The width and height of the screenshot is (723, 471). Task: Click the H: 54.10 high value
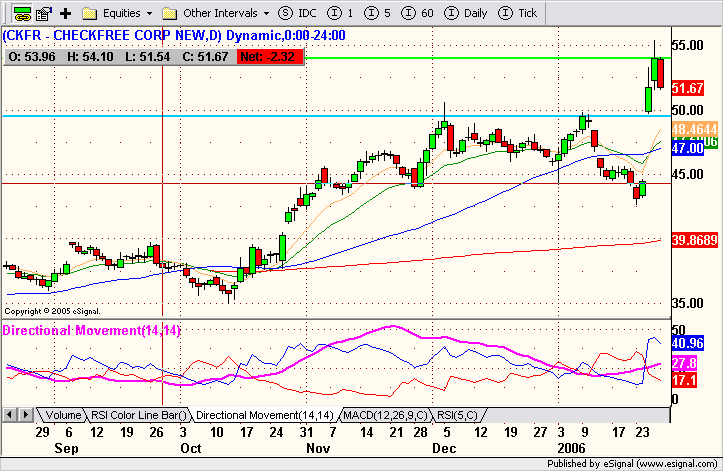pos(90,57)
